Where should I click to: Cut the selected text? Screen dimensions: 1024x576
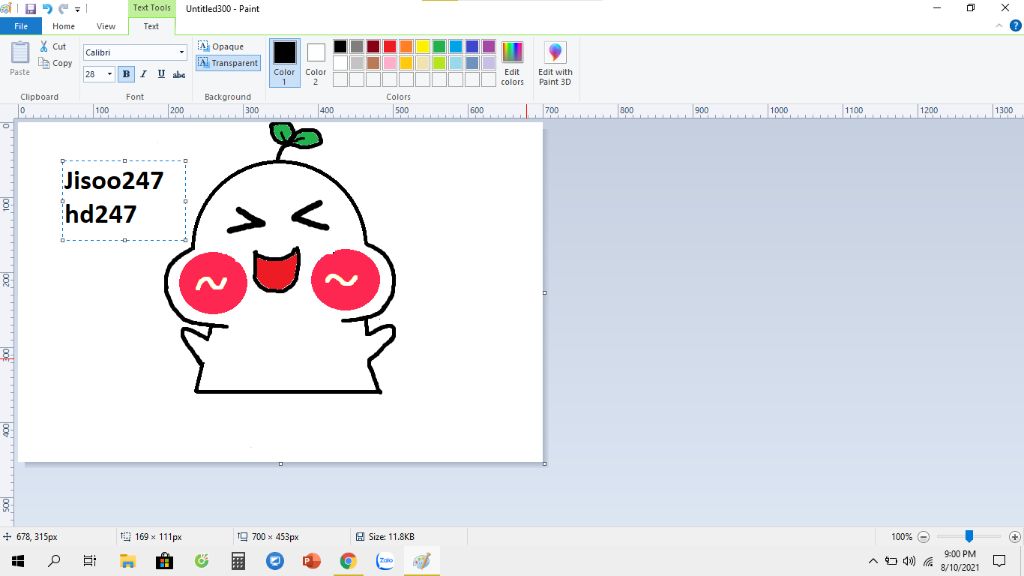pyautogui.click(x=53, y=46)
